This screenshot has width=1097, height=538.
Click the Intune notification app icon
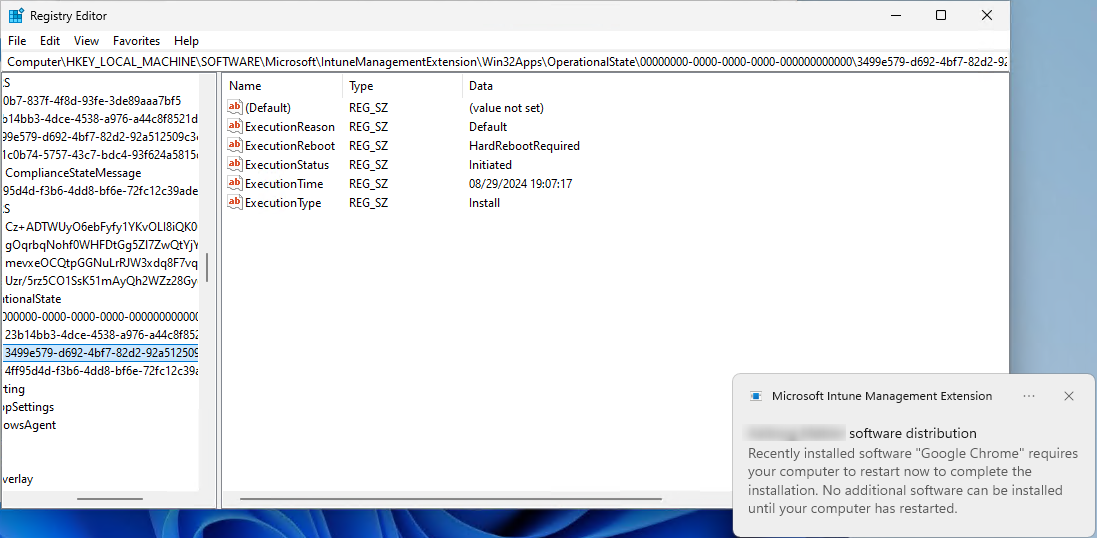(756, 396)
